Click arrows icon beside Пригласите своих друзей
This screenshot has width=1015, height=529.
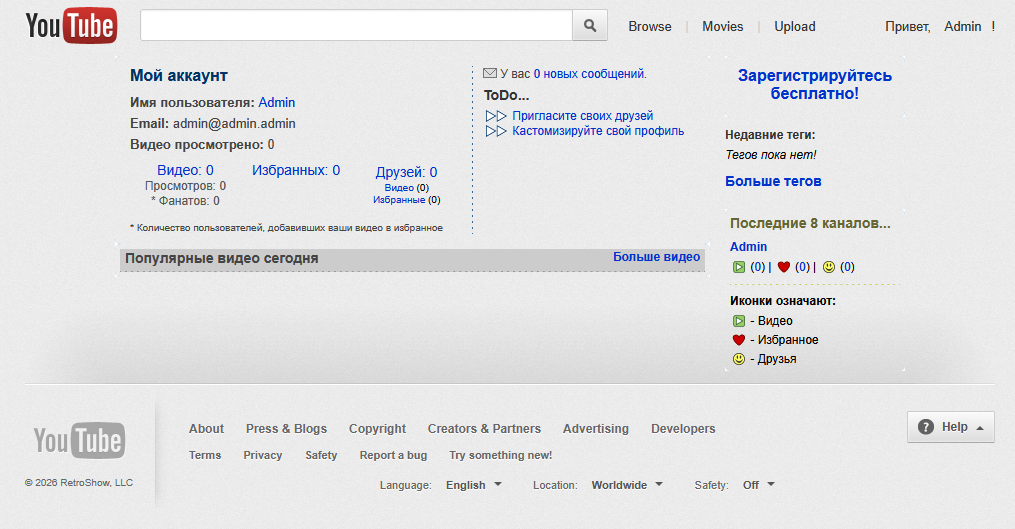click(496, 116)
